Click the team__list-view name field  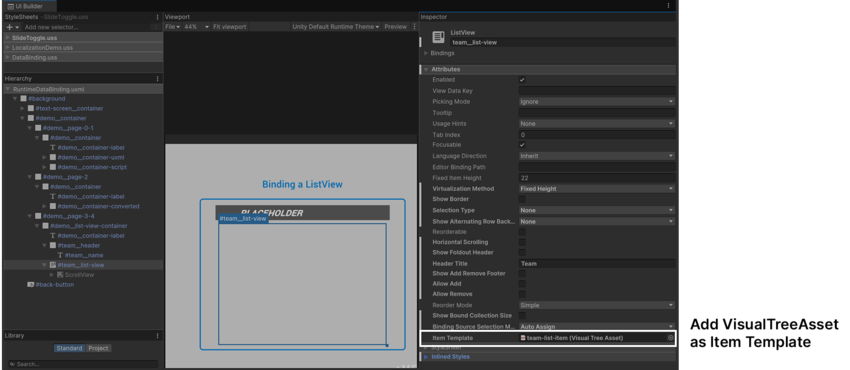pyautogui.click(x=563, y=42)
